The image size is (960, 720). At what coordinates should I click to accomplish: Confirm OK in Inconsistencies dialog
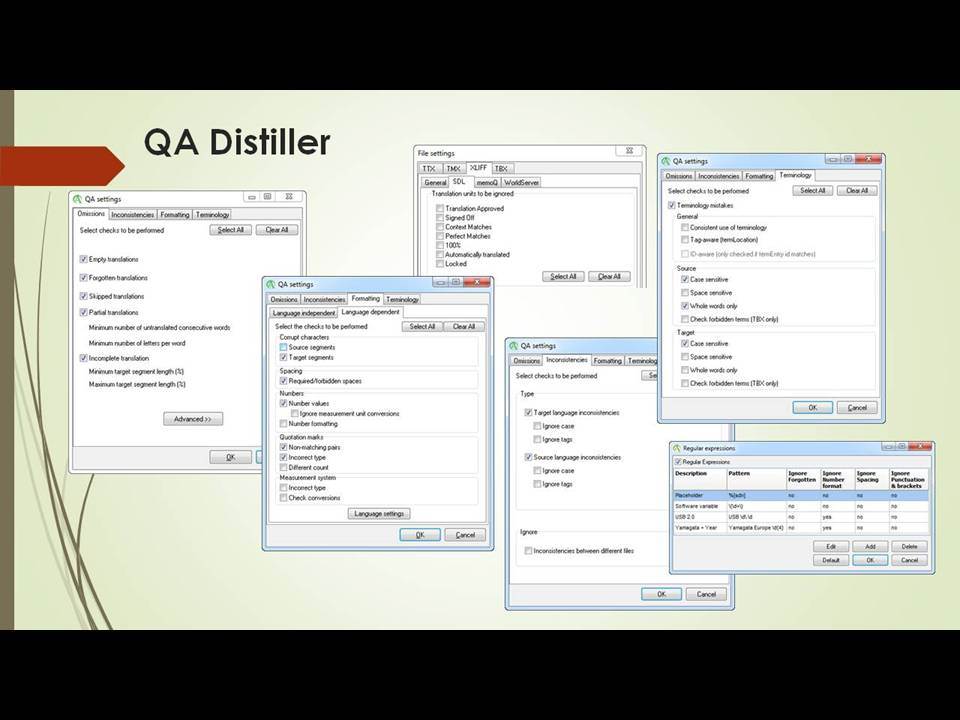pos(661,594)
